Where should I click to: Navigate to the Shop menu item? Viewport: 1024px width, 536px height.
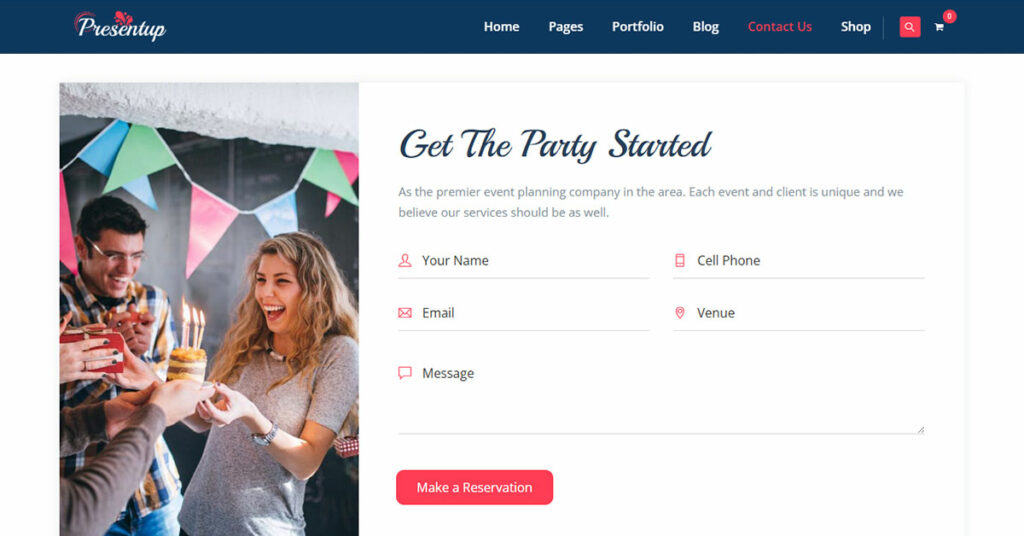(x=856, y=27)
